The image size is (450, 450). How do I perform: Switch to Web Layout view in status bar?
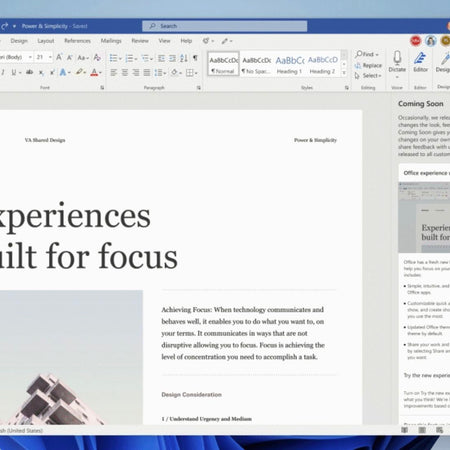(x=439, y=430)
